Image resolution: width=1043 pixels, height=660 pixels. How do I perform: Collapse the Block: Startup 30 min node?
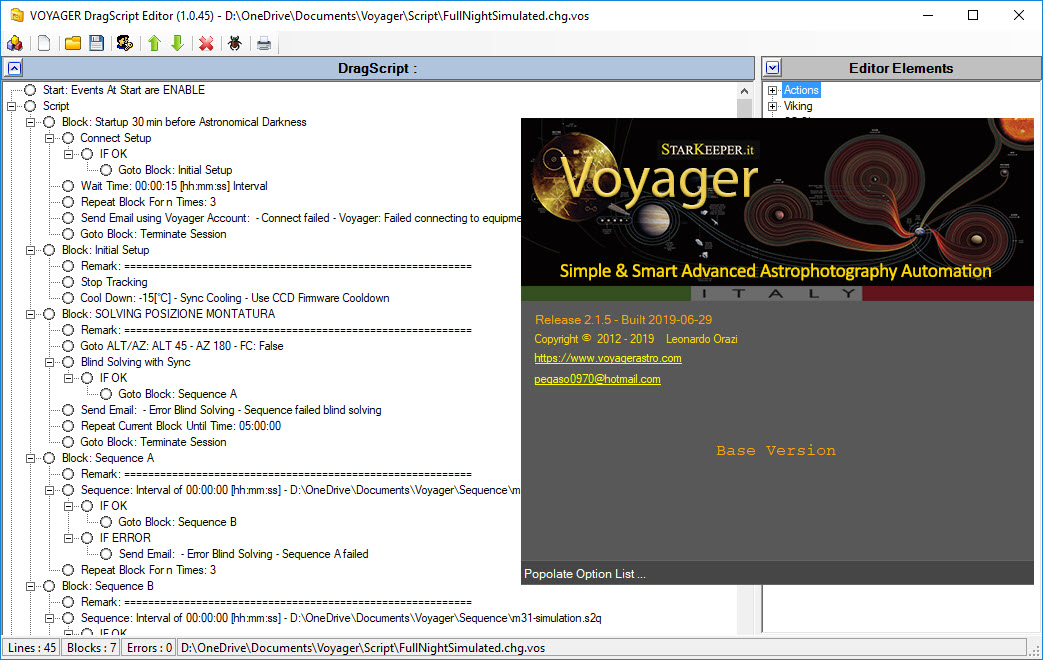(x=30, y=121)
